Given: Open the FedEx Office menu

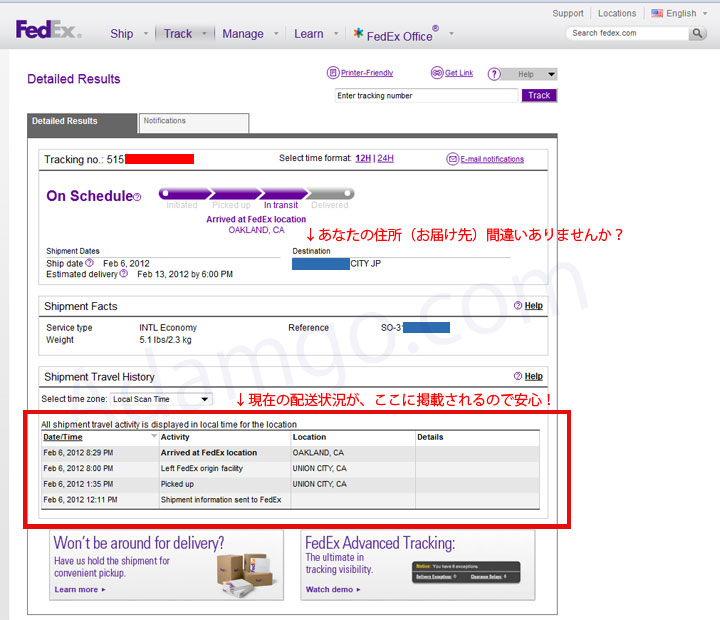Looking at the screenshot, I should click(x=399, y=36).
